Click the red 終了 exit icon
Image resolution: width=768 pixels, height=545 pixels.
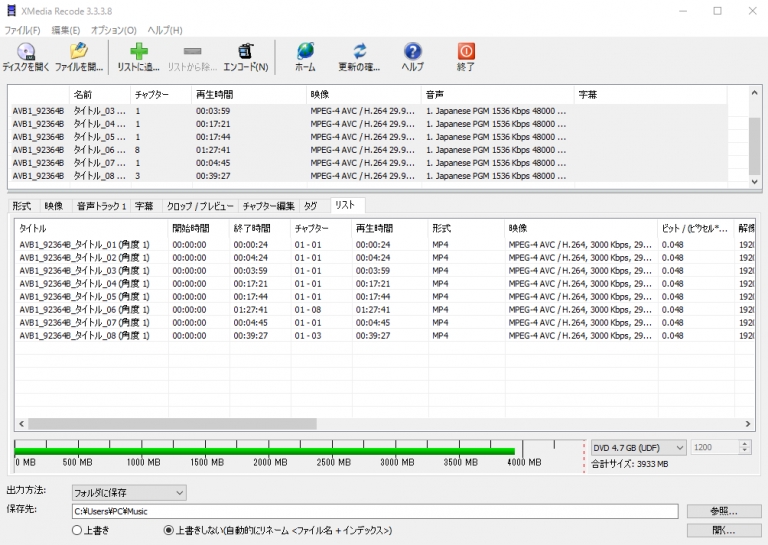(x=466, y=52)
